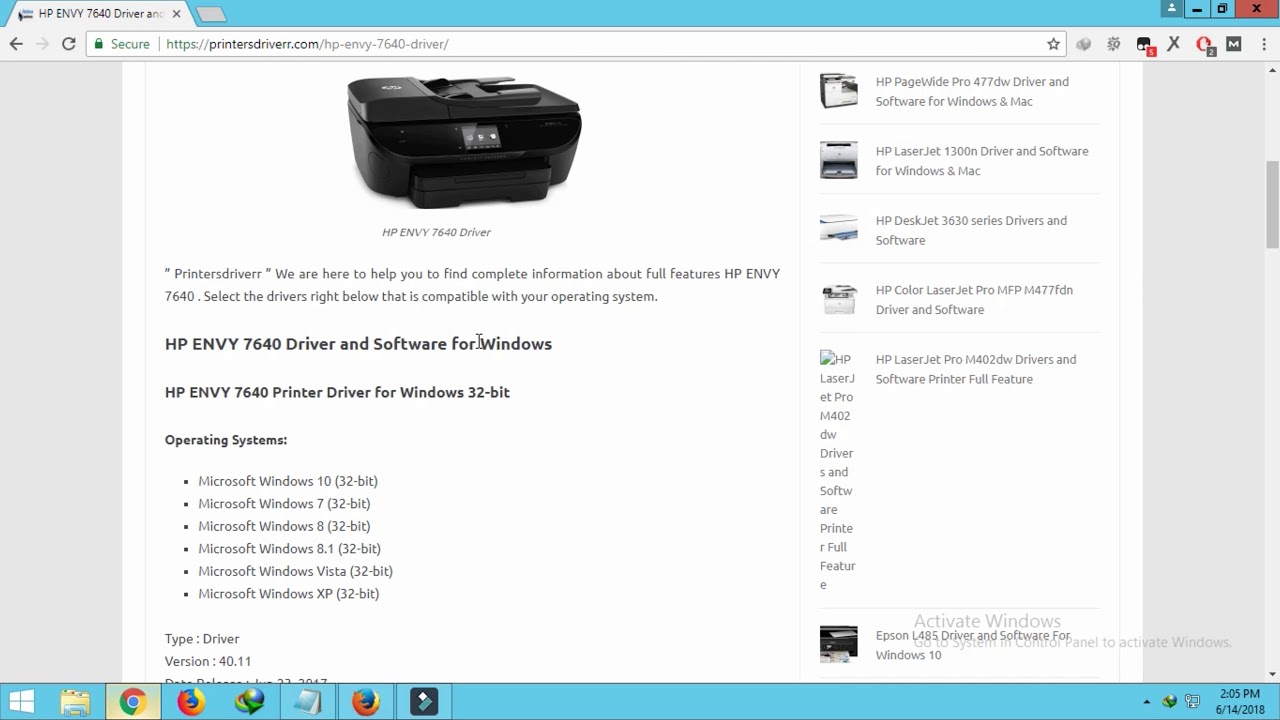The width and height of the screenshot is (1280, 720).
Task: Open the taskbar clock showing 2:05 PM
Action: tap(1240, 702)
